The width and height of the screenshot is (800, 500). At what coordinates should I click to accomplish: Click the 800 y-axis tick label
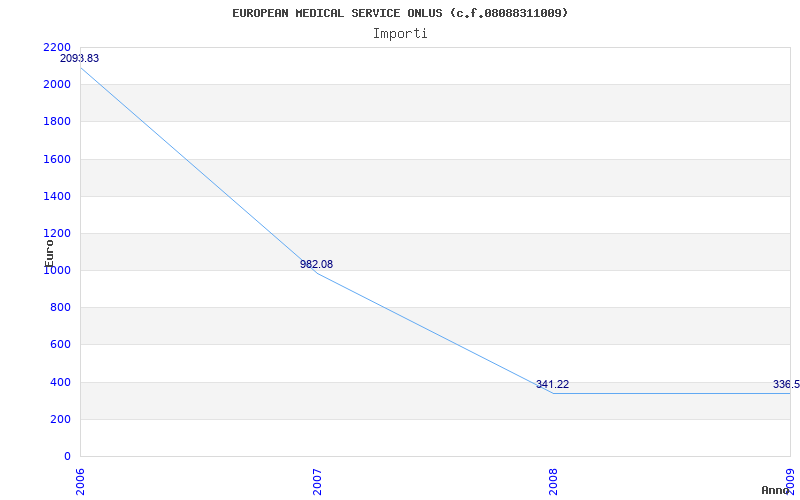(60, 308)
